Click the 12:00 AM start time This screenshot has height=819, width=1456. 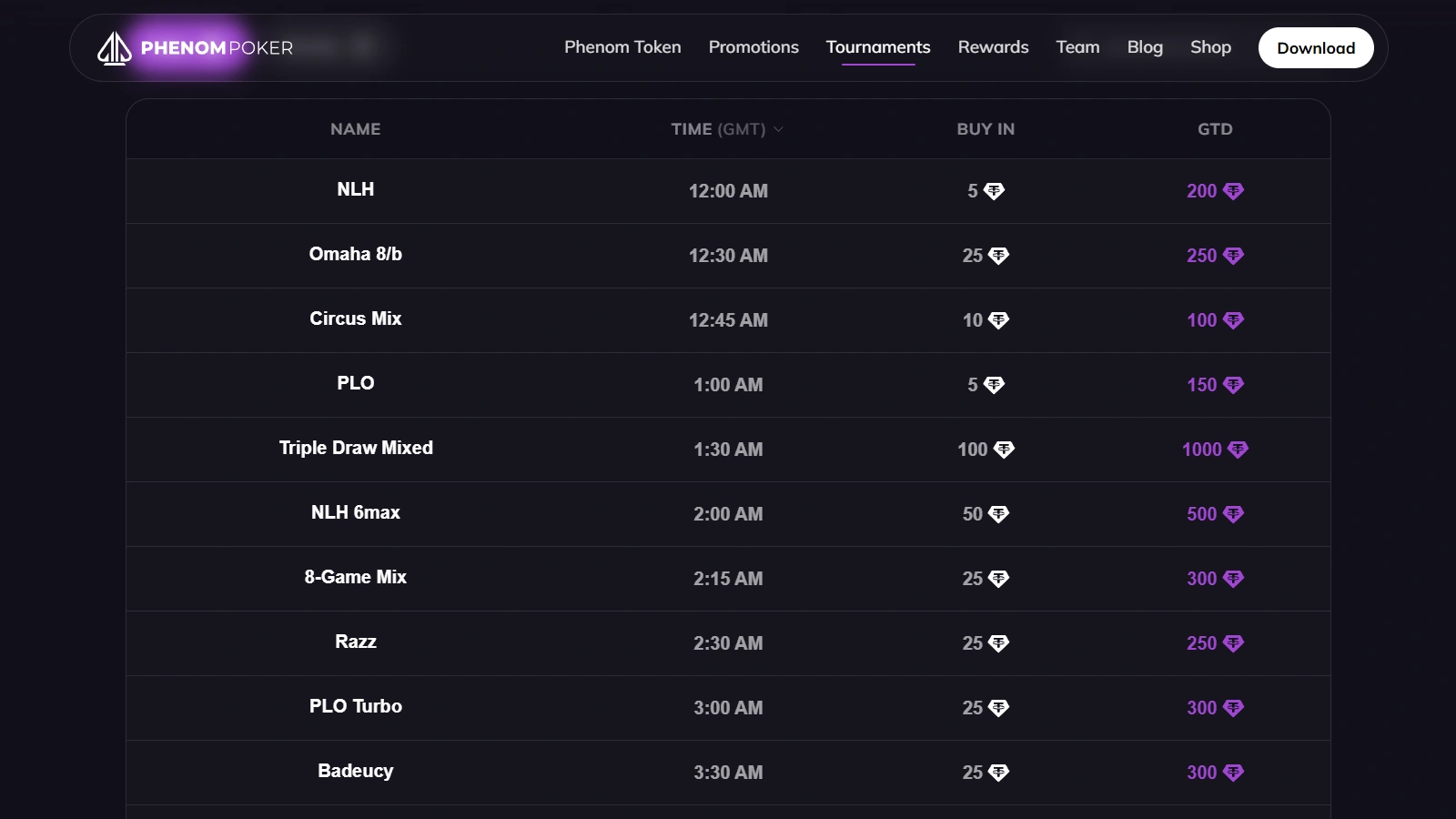click(x=728, y=191)
